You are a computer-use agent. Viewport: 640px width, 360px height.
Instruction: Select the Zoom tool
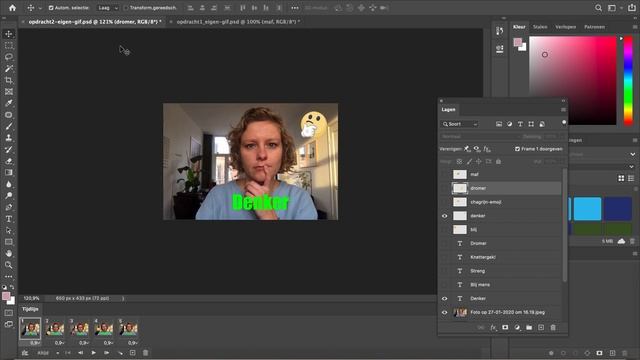point(9,264)
